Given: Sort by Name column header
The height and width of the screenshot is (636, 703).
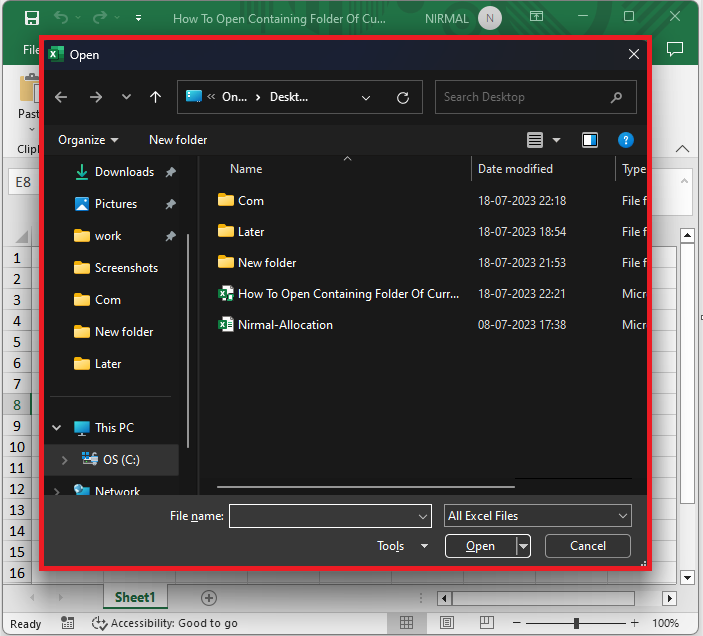Looking at the screenshot, I should 246,169.
